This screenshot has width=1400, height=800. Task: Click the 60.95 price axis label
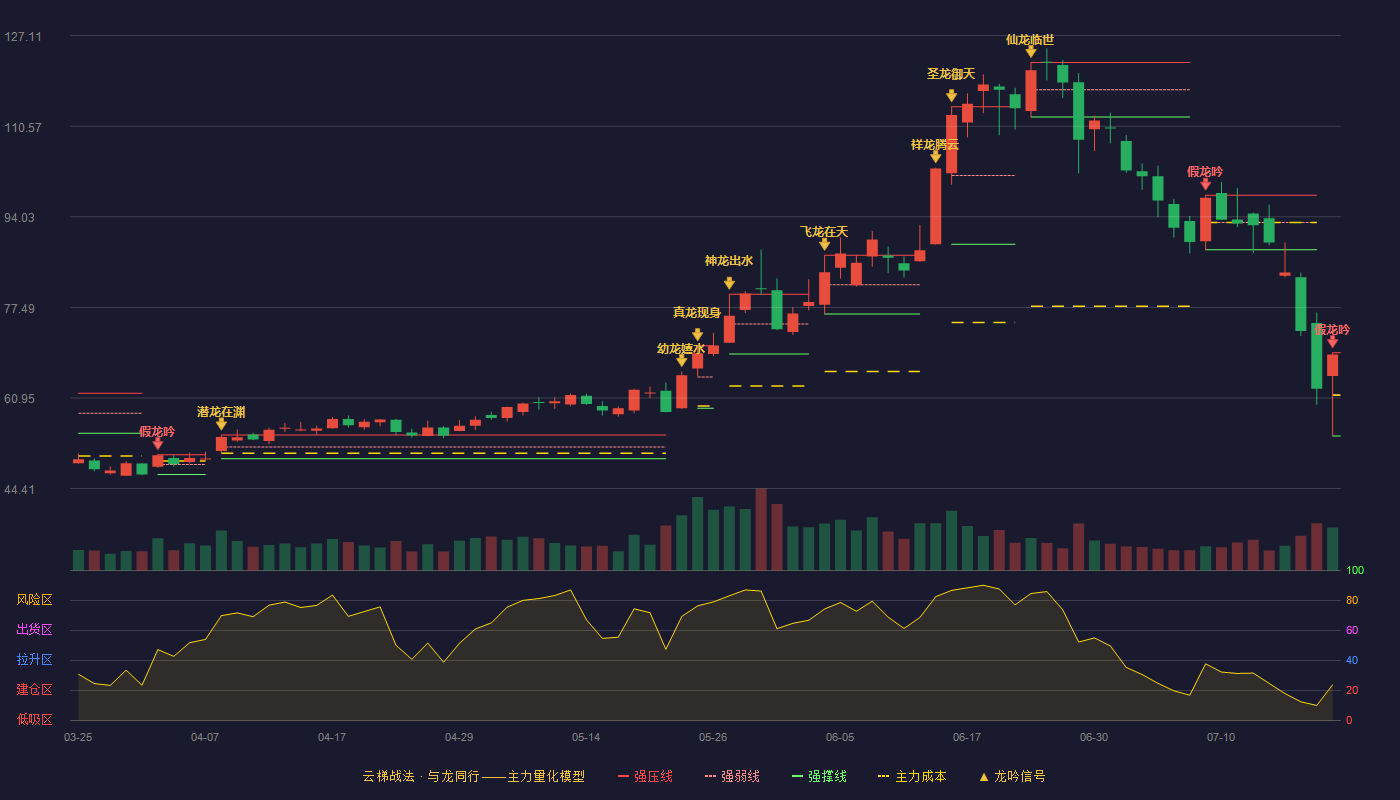click(x=20, y=399)
